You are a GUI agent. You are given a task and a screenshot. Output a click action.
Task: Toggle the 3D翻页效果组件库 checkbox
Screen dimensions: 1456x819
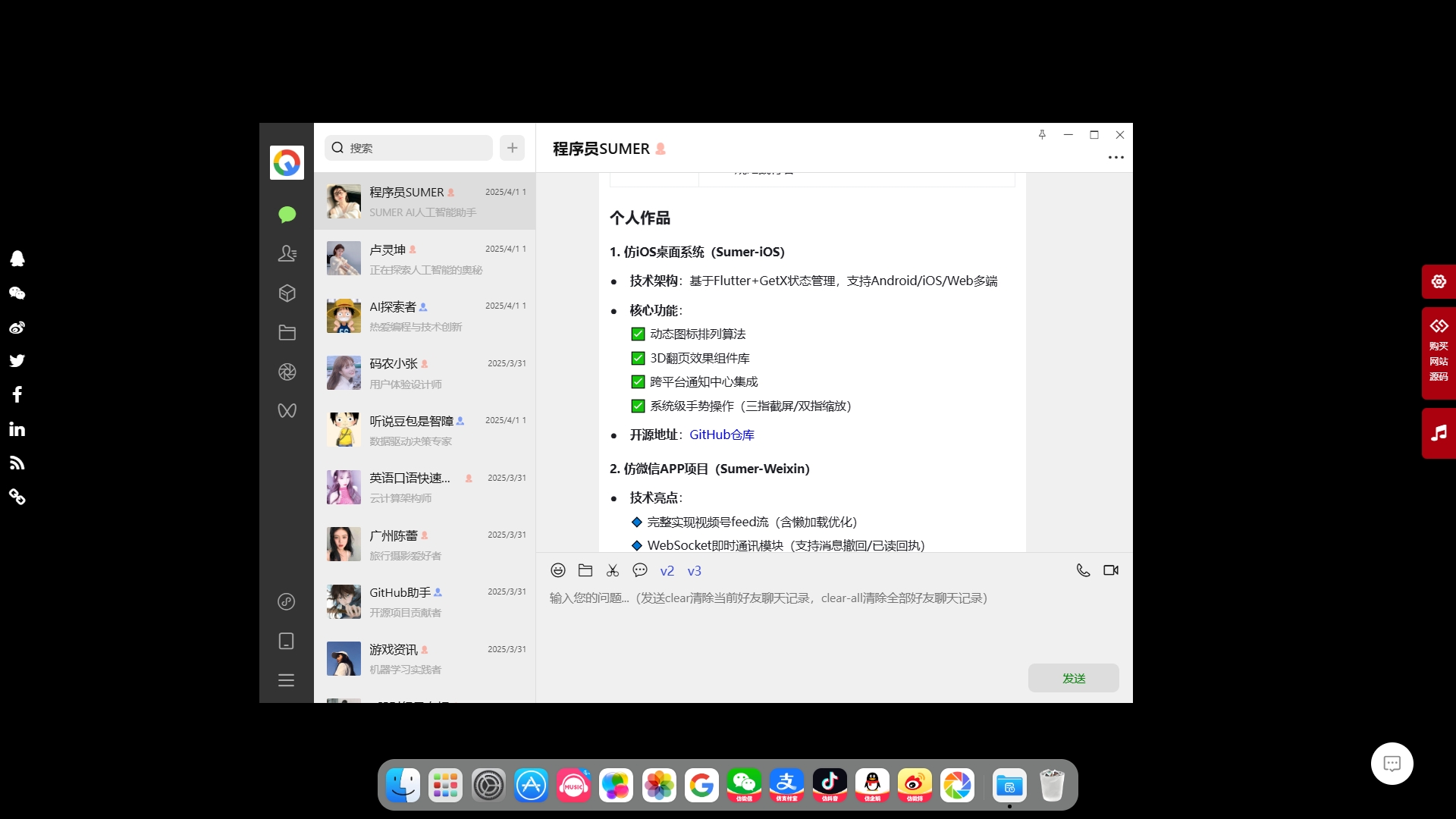pos(638,358)
